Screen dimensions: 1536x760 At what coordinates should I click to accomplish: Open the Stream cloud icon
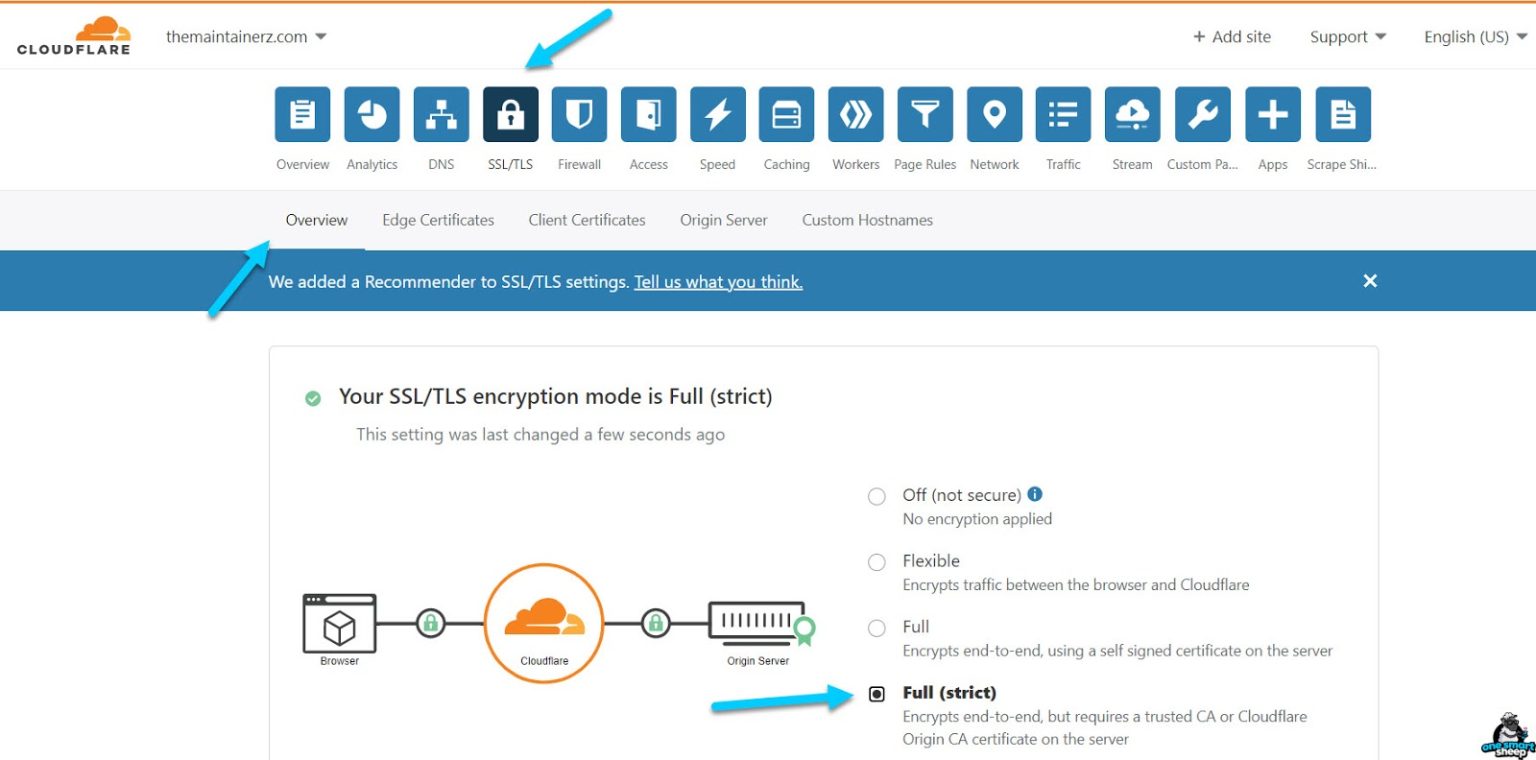(x=1132, y=115)
